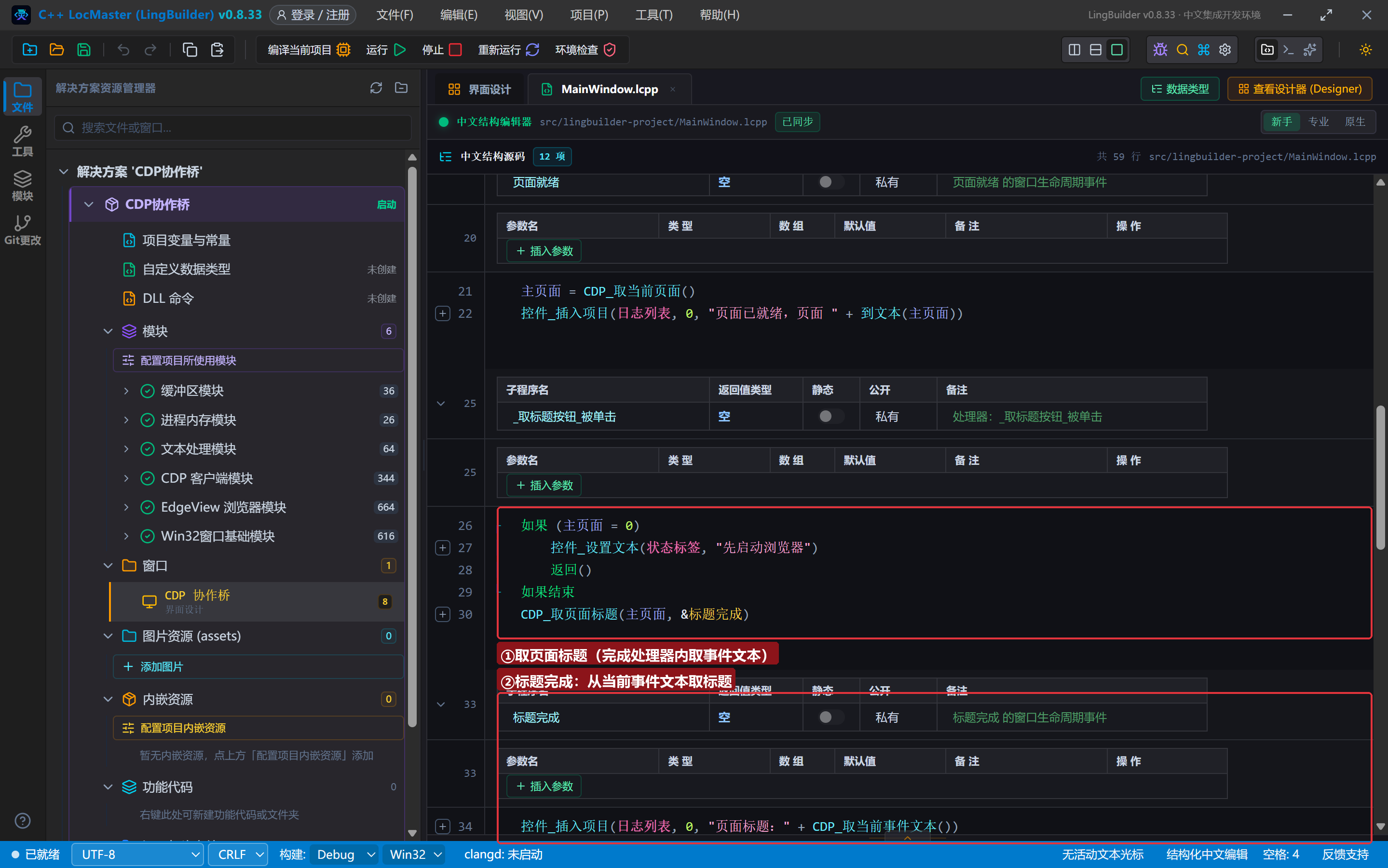
Task: Click 查看设计器 (Designer) button
Action: [1300, 89]
